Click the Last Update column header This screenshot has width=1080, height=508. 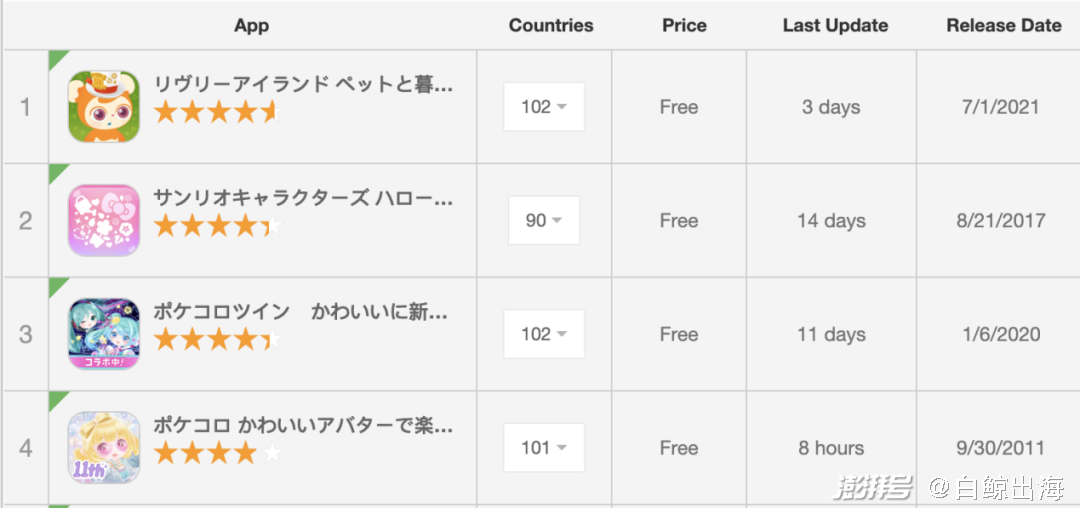click(835, 26)
